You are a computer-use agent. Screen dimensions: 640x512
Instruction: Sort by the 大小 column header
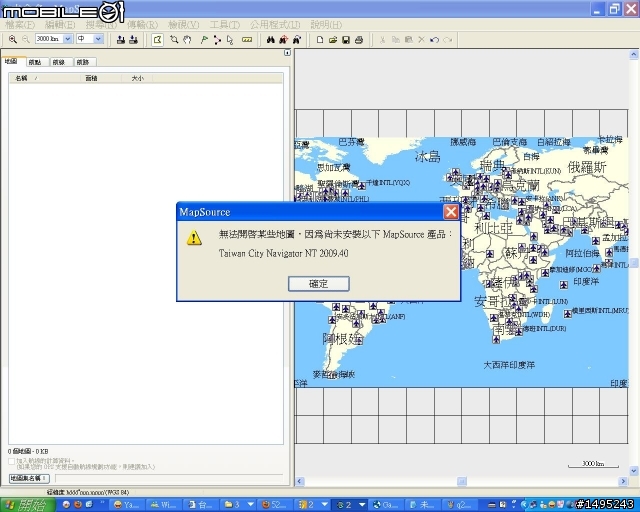point(138,78)
